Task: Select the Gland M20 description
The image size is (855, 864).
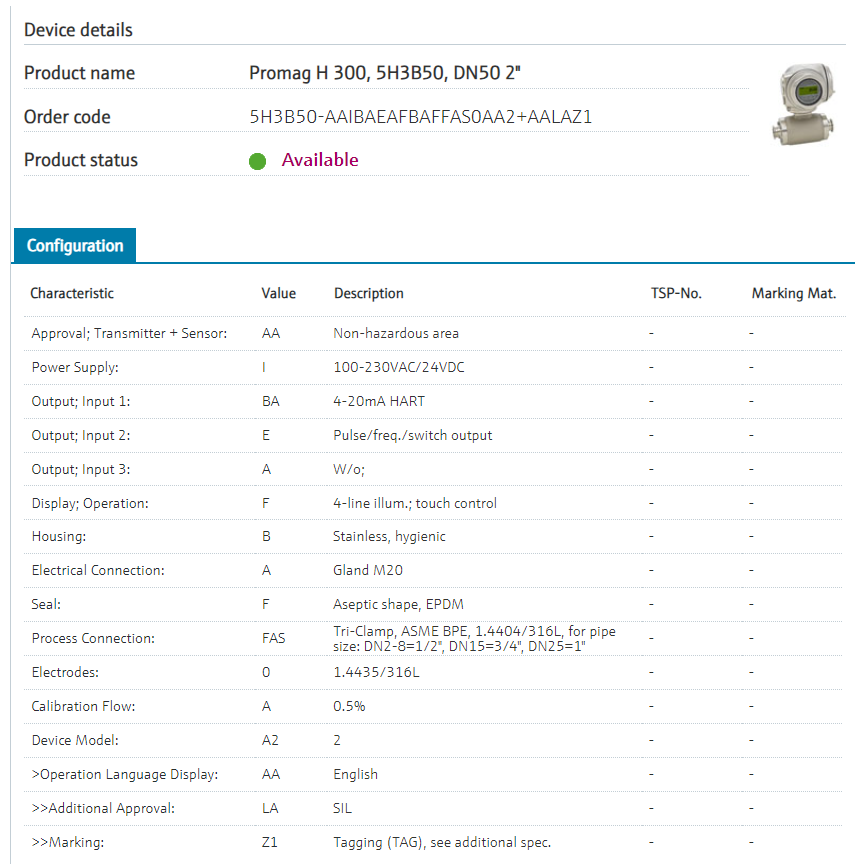Action: (x=368, y=570)
